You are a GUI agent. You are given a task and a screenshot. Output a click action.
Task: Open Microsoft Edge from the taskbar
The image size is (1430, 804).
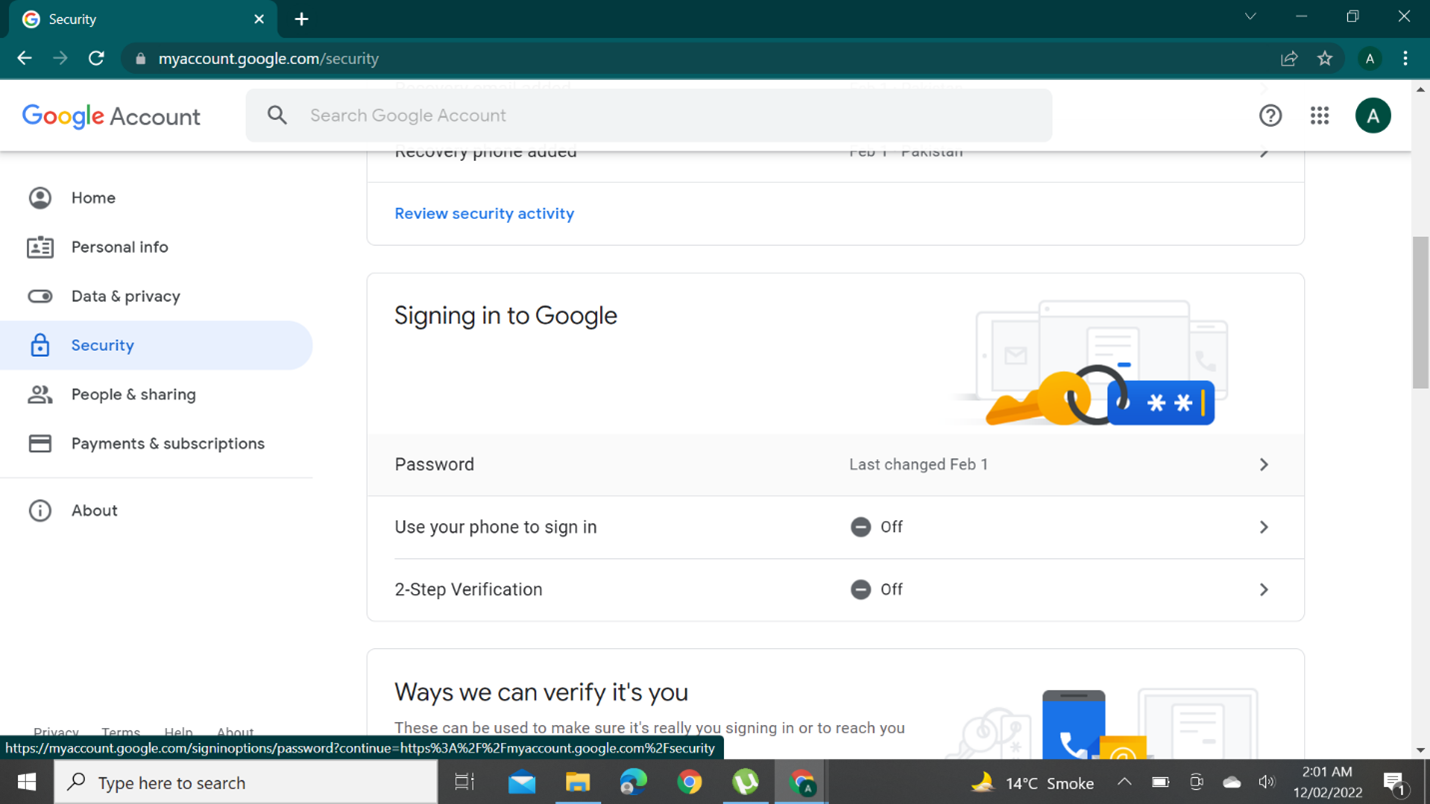633,782
